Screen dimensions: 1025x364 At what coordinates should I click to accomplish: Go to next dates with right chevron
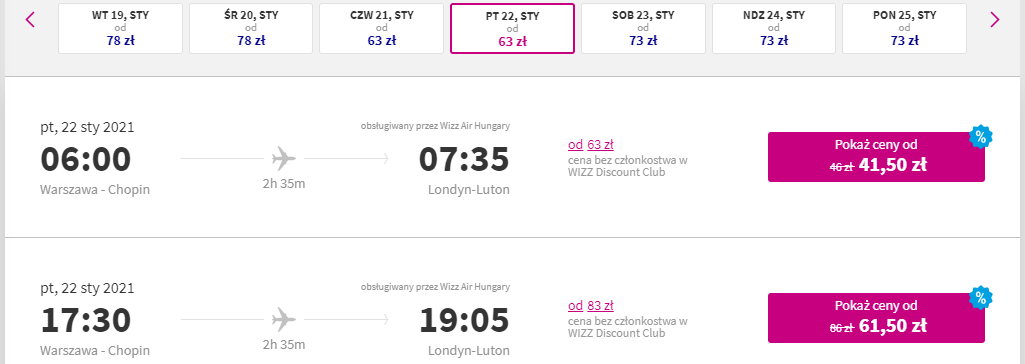point(995,20)
